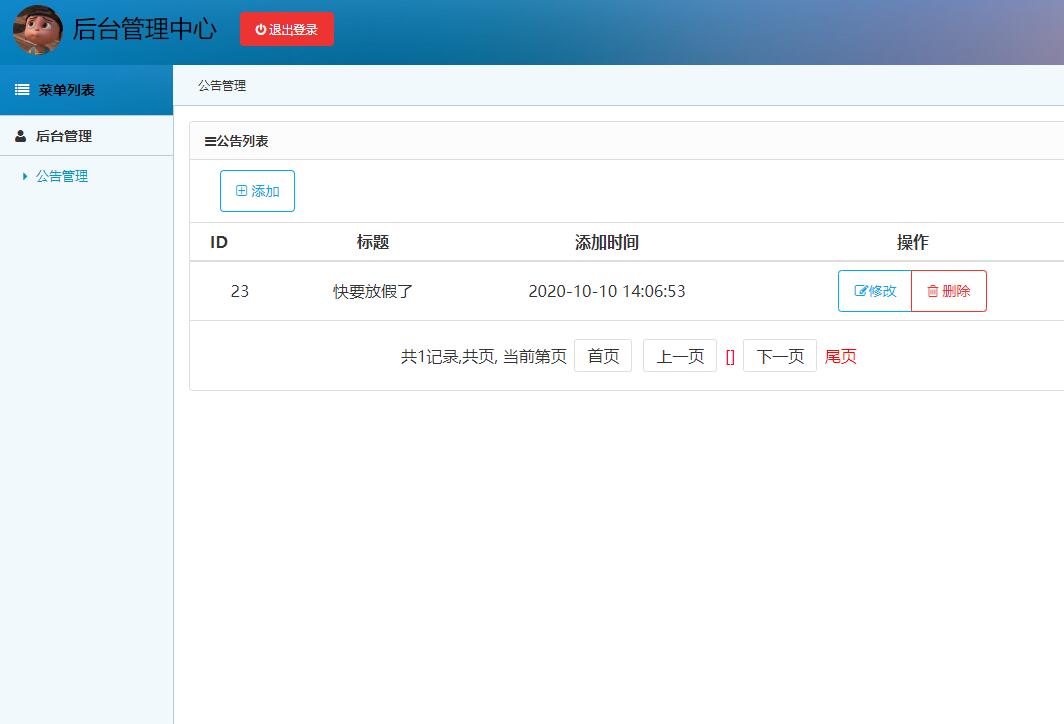Click the user icon next to 后台管理
Image resolution: width=1064 pixels, height=724 pixels.
[21, 135]
